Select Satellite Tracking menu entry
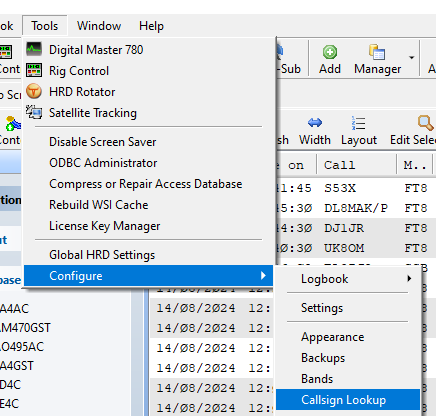This screenshot has height=416, width=436. [x=149, y=113]
